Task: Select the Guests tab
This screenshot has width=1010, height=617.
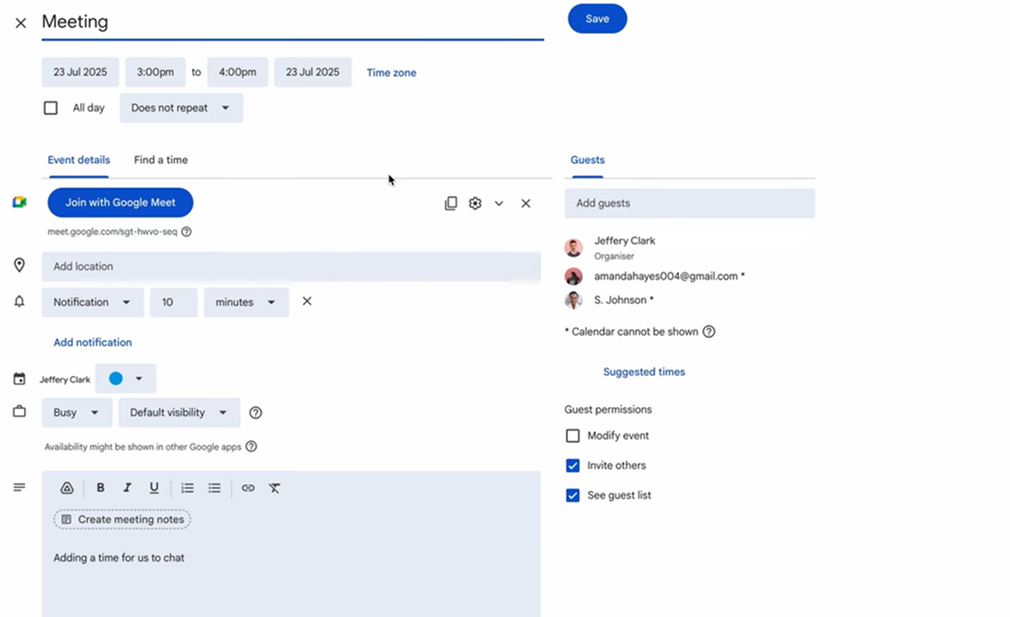Action: pyautogui.click(x=587, y=160)
